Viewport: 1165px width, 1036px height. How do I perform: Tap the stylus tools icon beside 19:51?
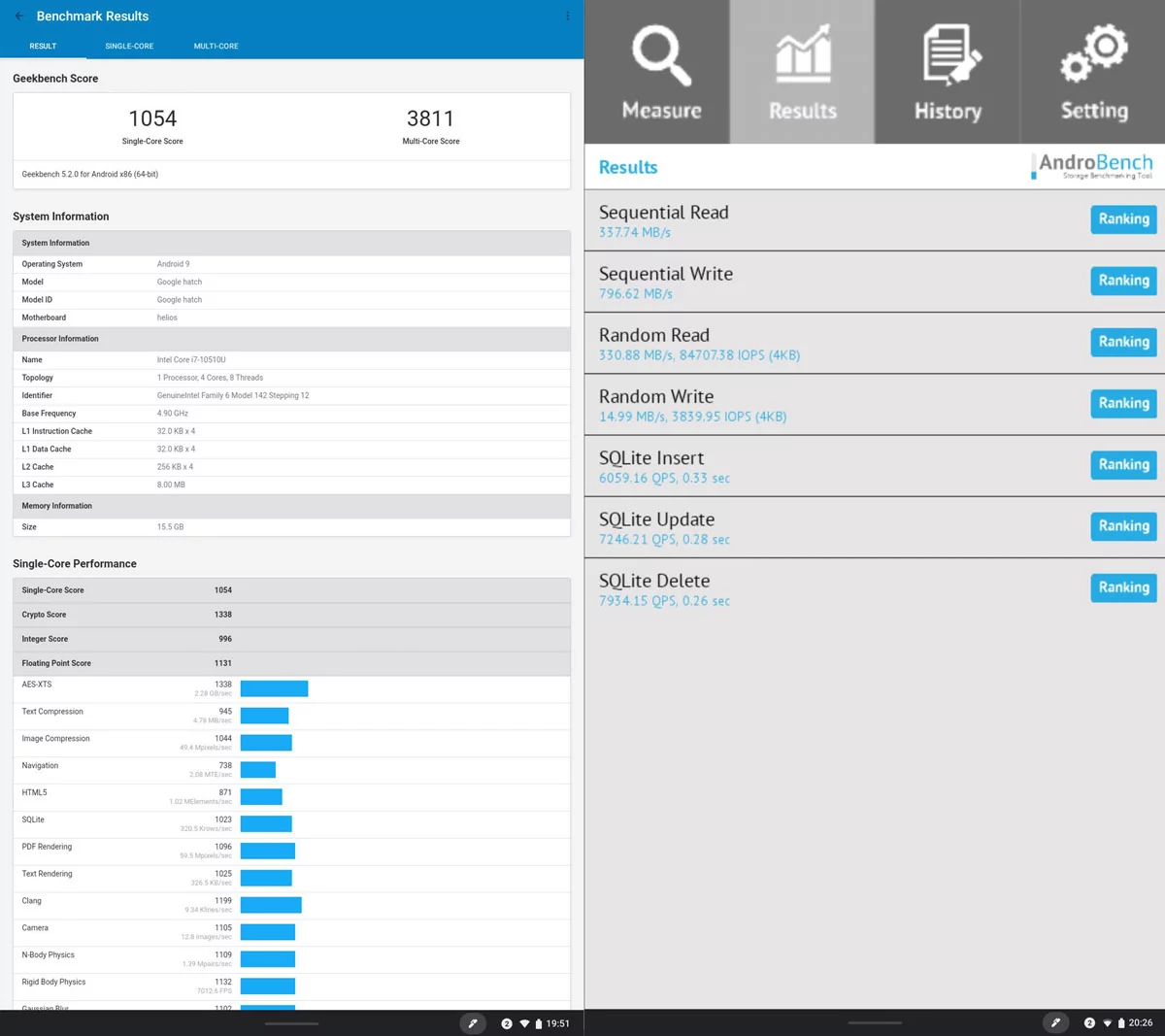[x=473, y=1023]
